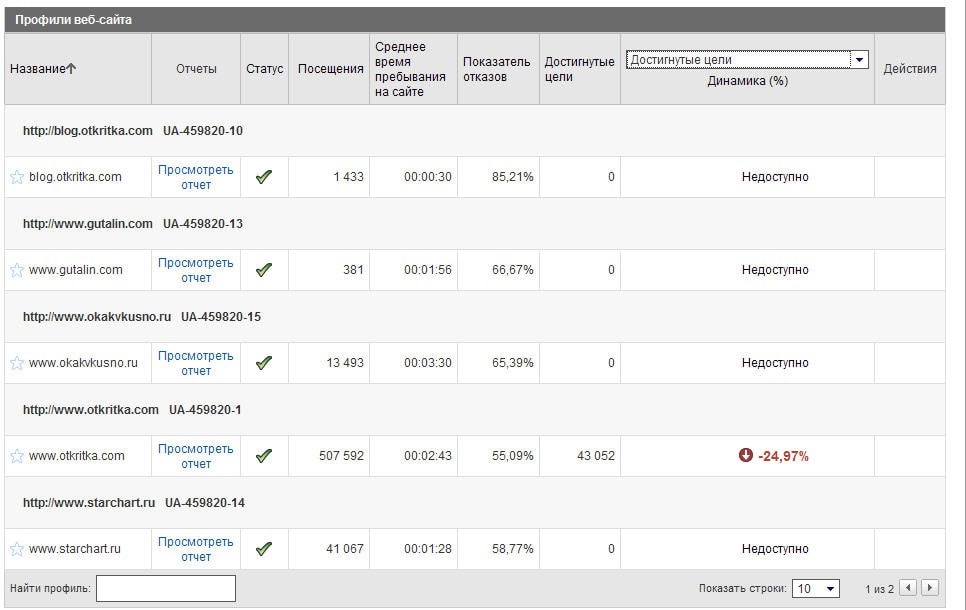966x610 pixels.
Task: Click green status checkmark for www.starchart.ru
Action: tap(264, 549)
